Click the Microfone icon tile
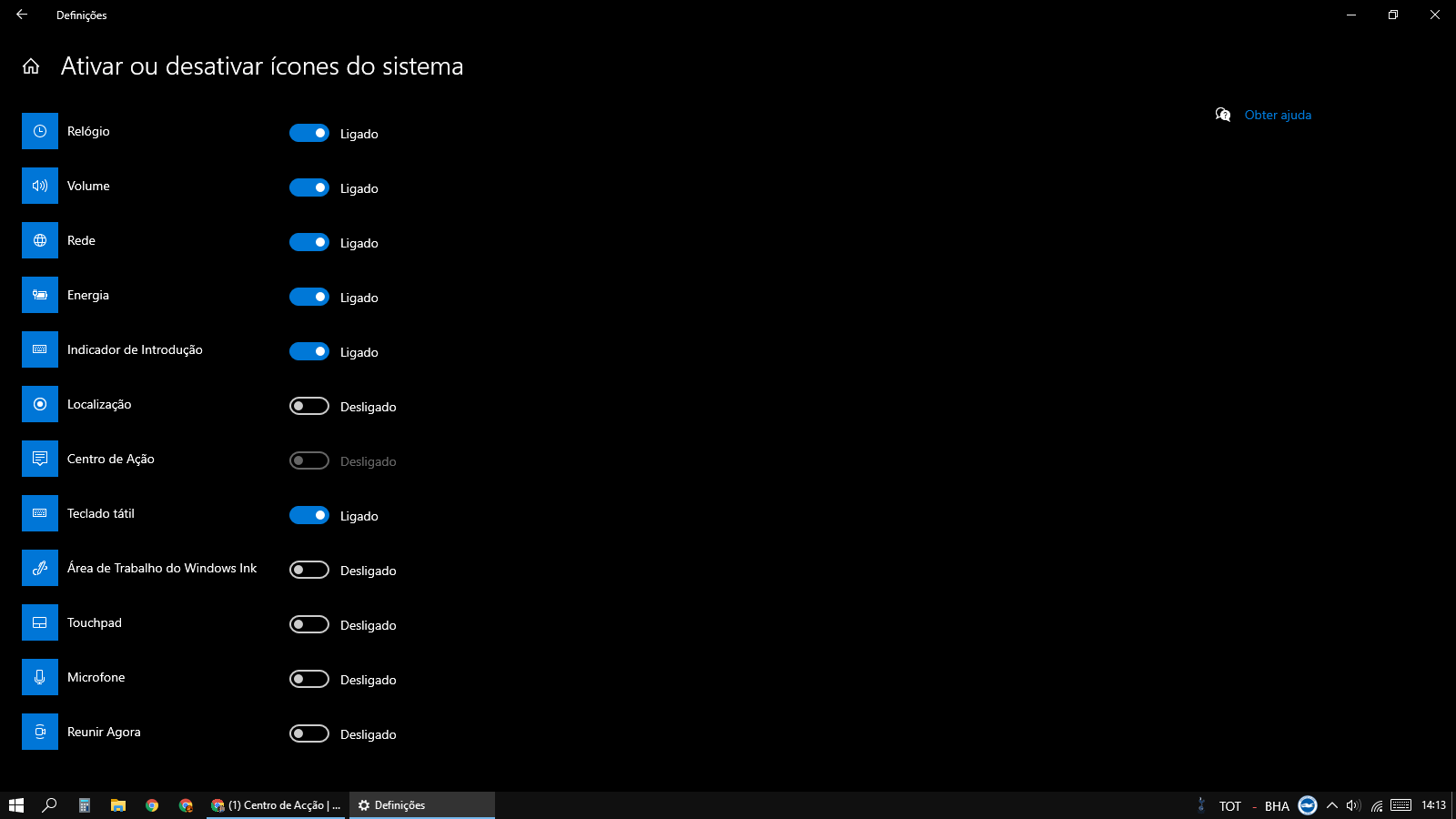Image resolution: width=1456 pixels, height=819 pixels. pyautogui.click(x=40, y=677)
